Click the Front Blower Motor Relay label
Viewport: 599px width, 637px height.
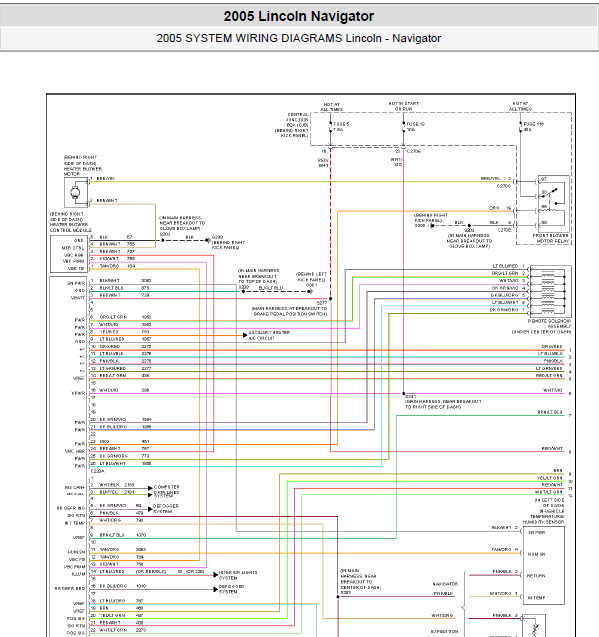pyautogui.click(x=551, y=238)
